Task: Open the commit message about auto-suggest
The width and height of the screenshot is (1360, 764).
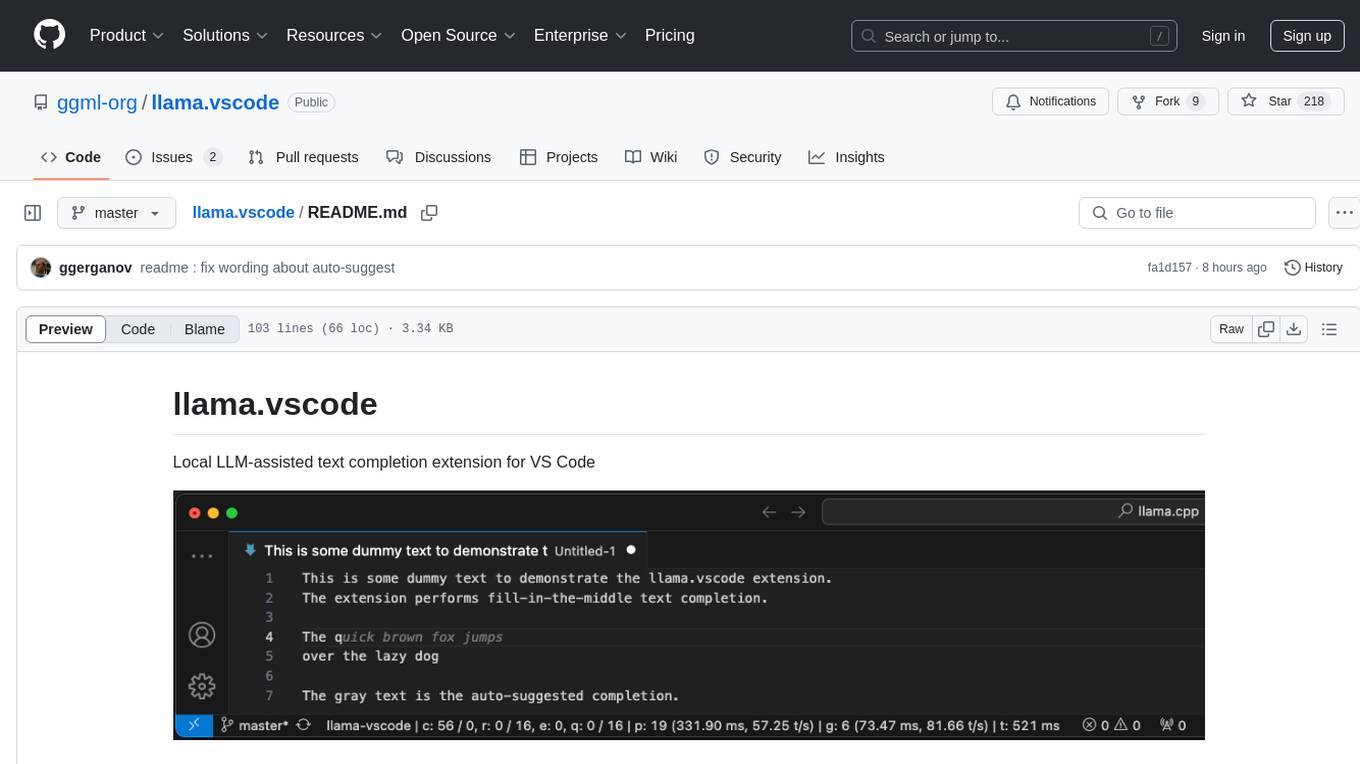Action: tap(267, 268)
